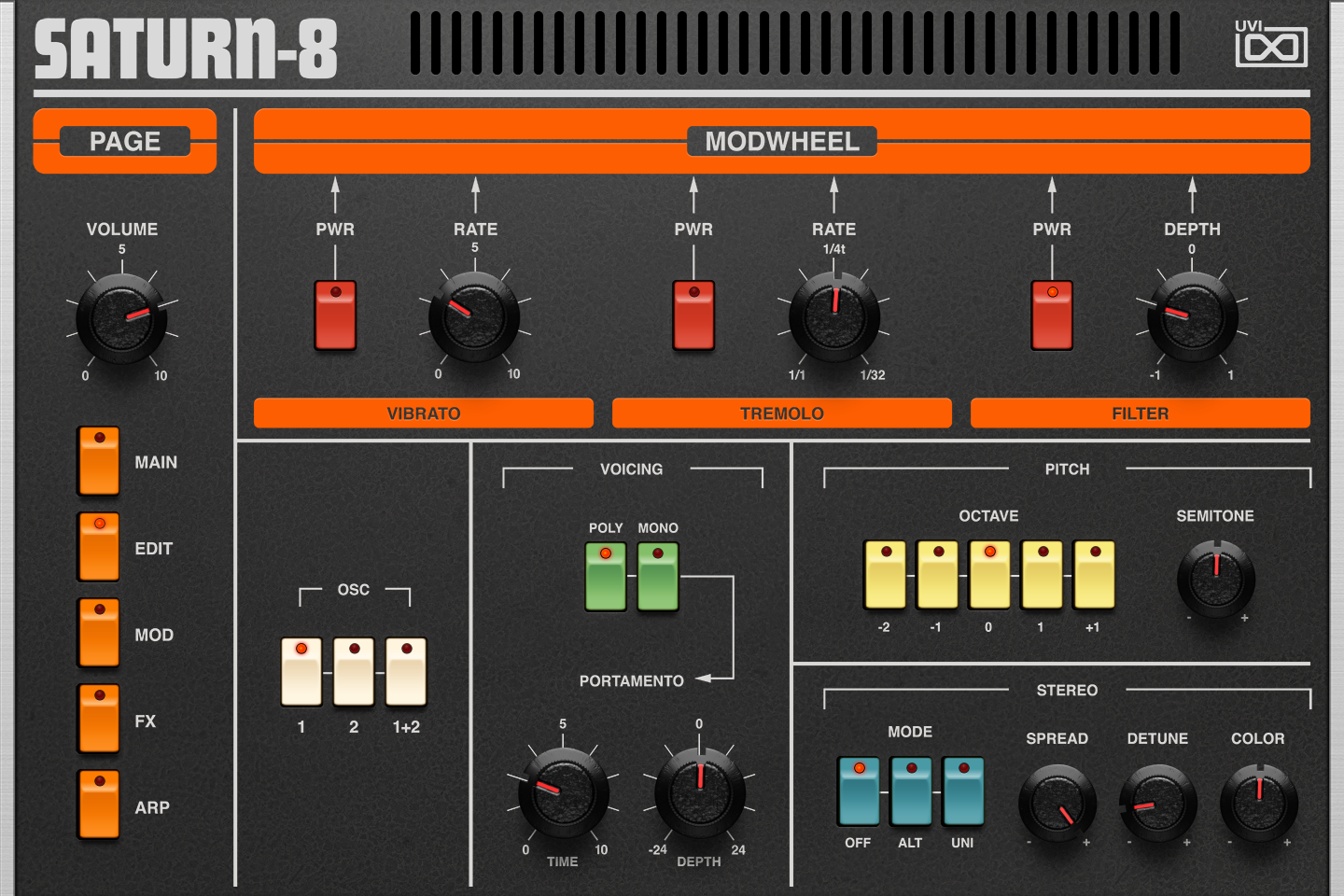Click the UVI logo icon
1344x896 pixels.
[1271, 44]
